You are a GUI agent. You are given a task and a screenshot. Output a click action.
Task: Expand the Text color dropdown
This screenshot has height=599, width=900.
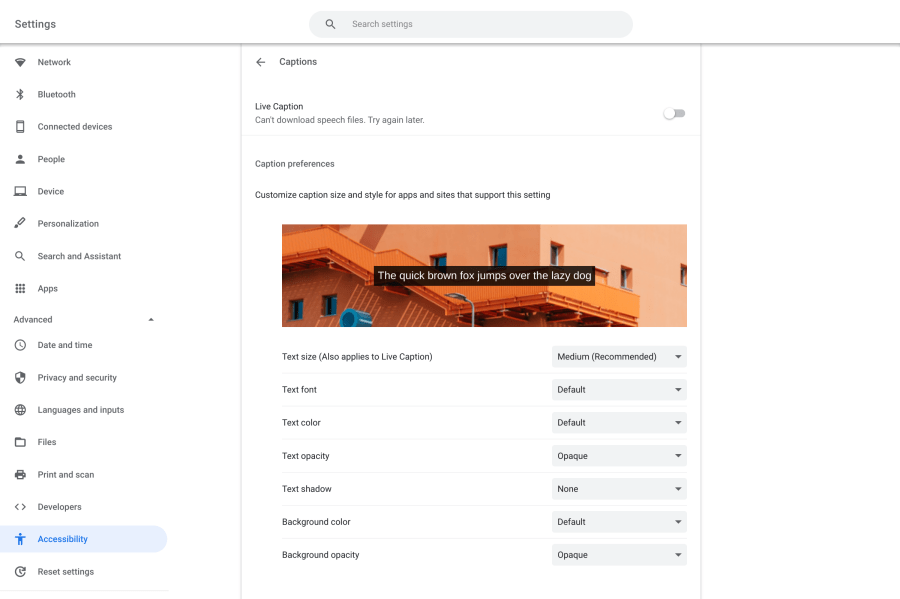[x=619, y=423]
